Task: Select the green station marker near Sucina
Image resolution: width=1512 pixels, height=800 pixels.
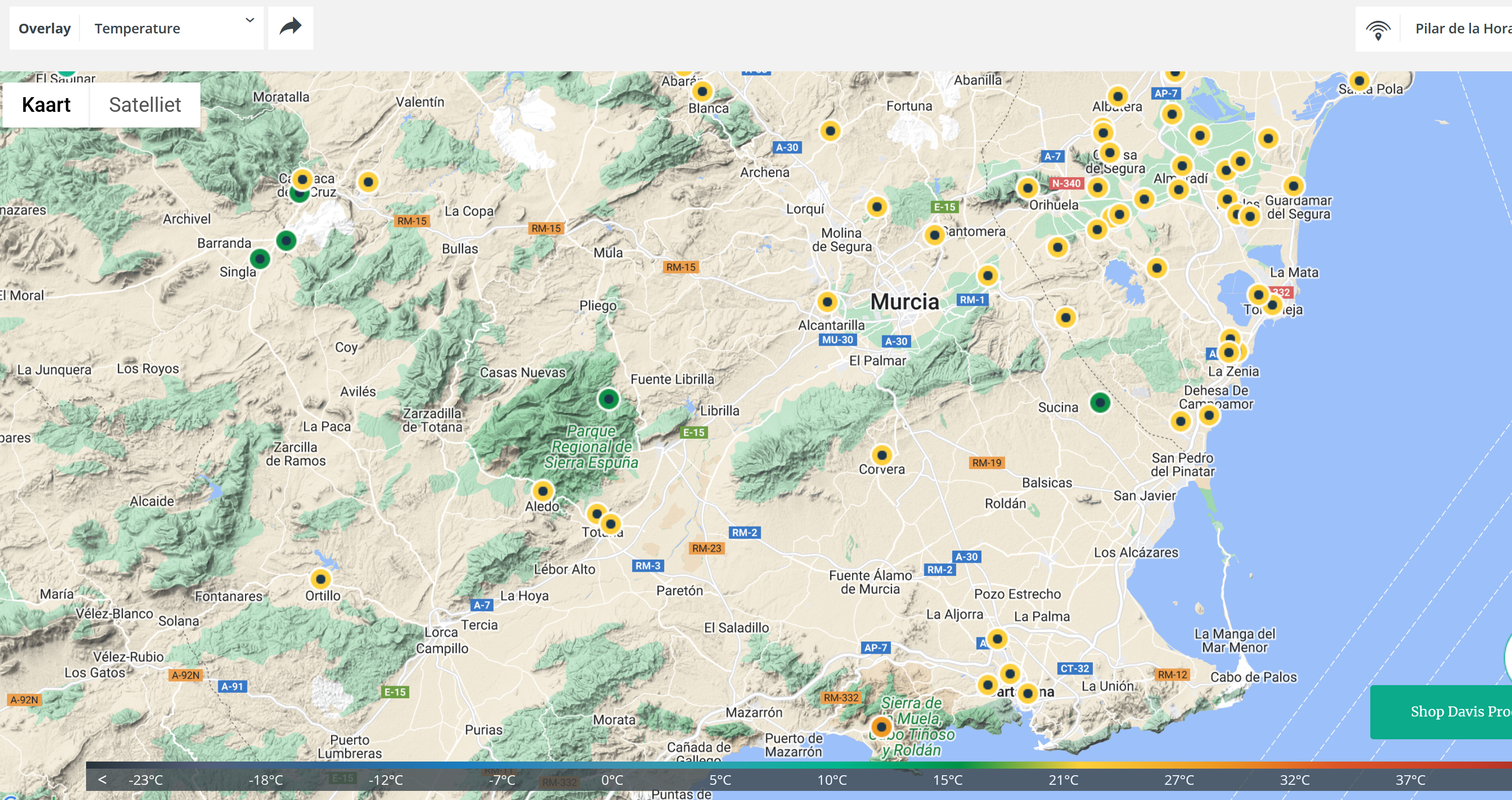Action: tap(1100, 403)
